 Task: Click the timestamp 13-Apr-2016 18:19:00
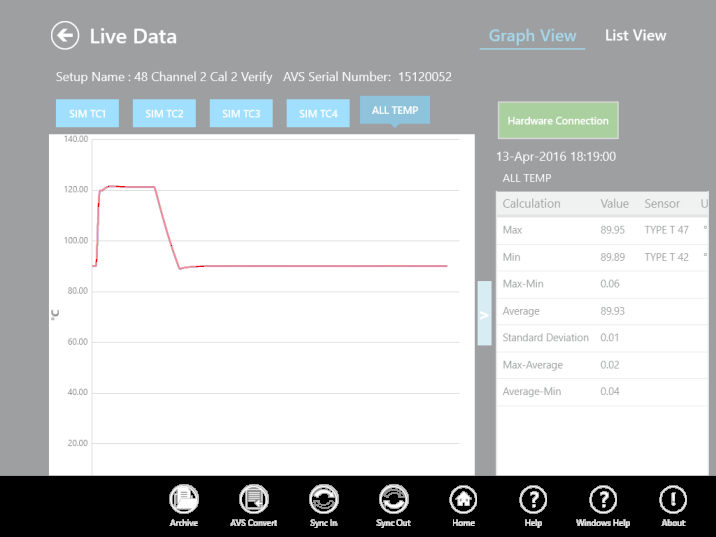[x=556, y=157]
